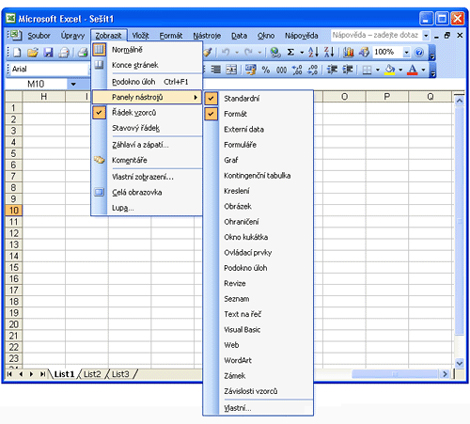Click the Decrease Decimal icon
Viewport: 470px width, 424px height.
click(x=313, y=69)
